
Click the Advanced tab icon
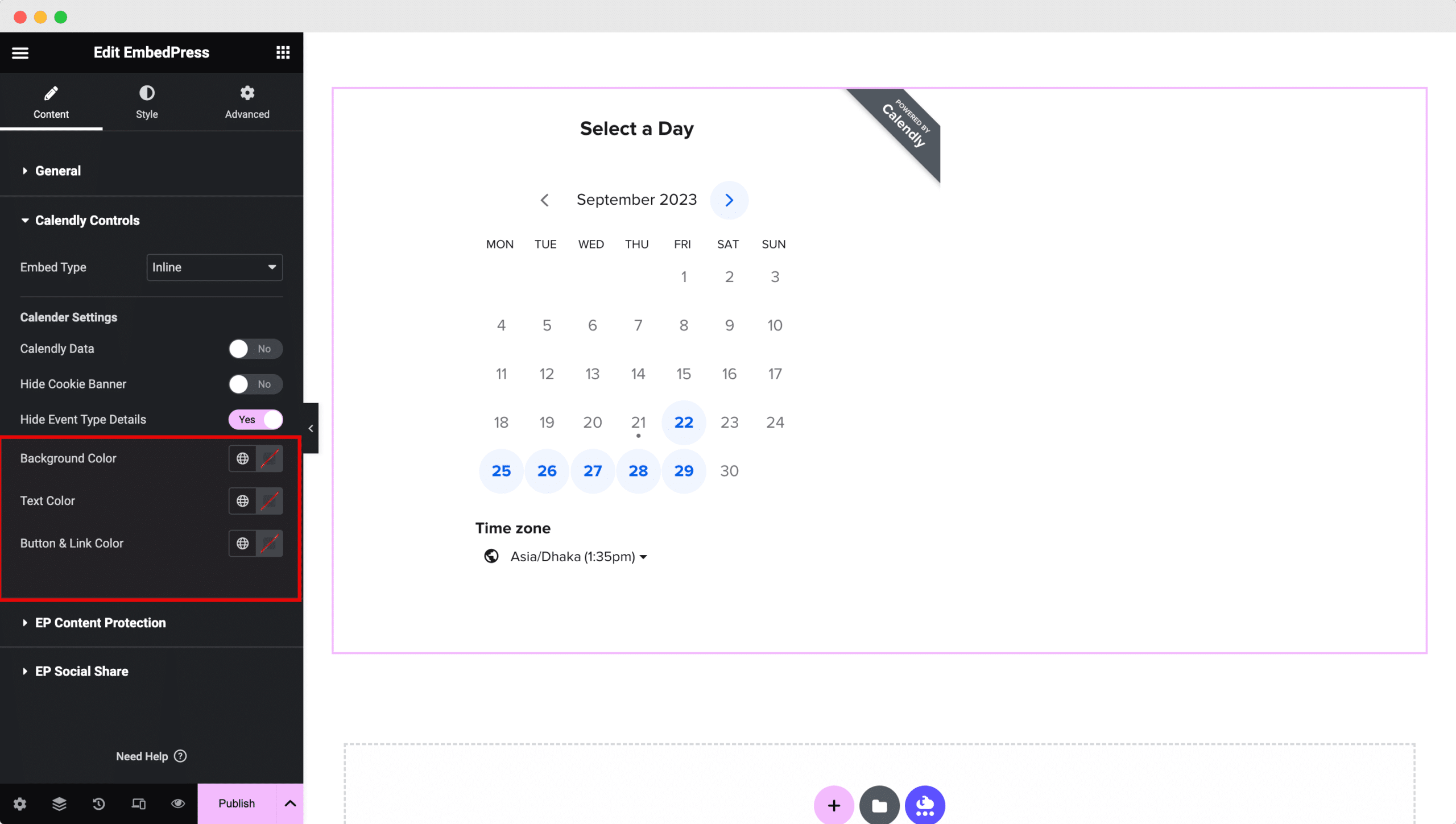(247, 93)
